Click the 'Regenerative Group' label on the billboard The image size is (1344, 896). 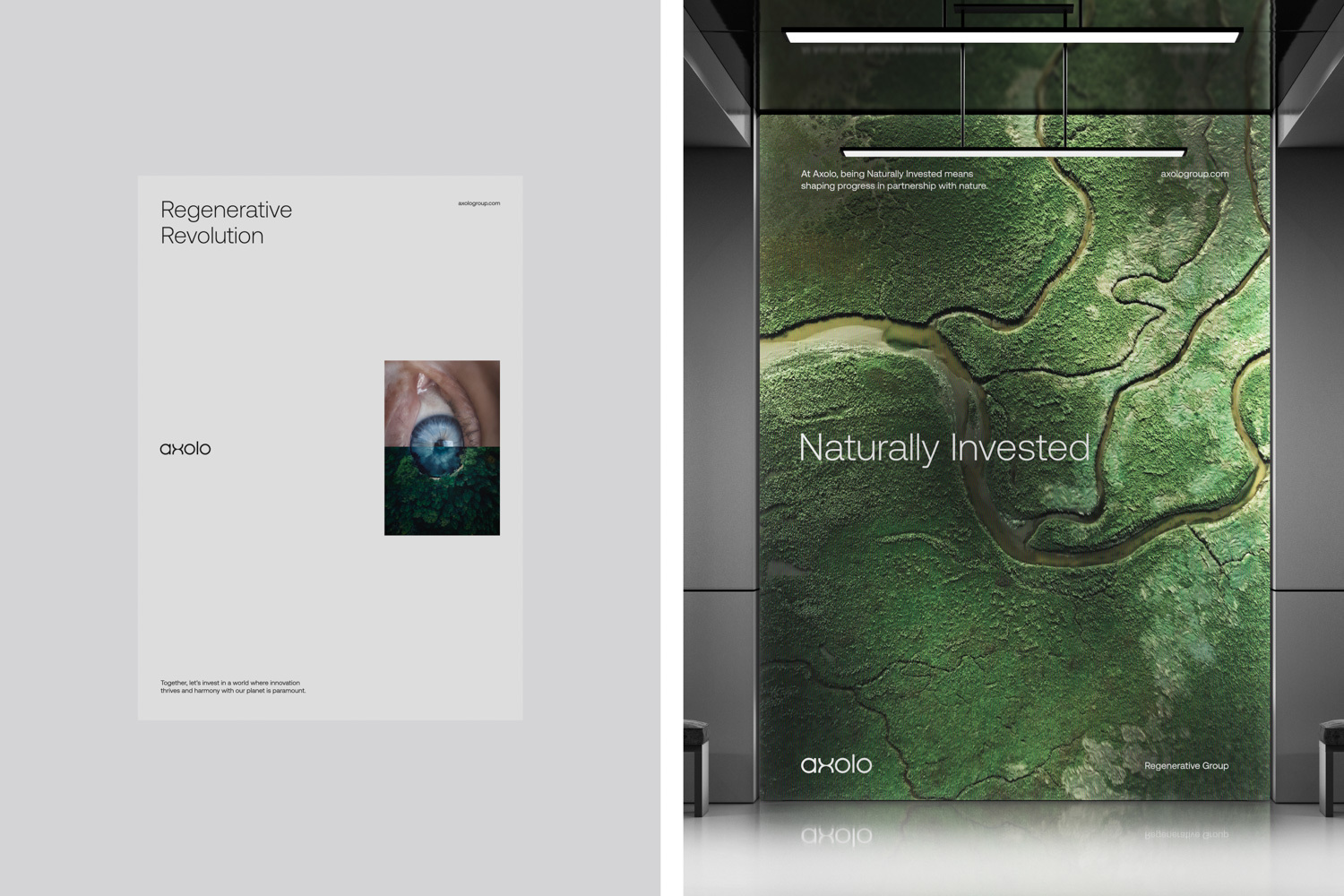[1186, 766]
